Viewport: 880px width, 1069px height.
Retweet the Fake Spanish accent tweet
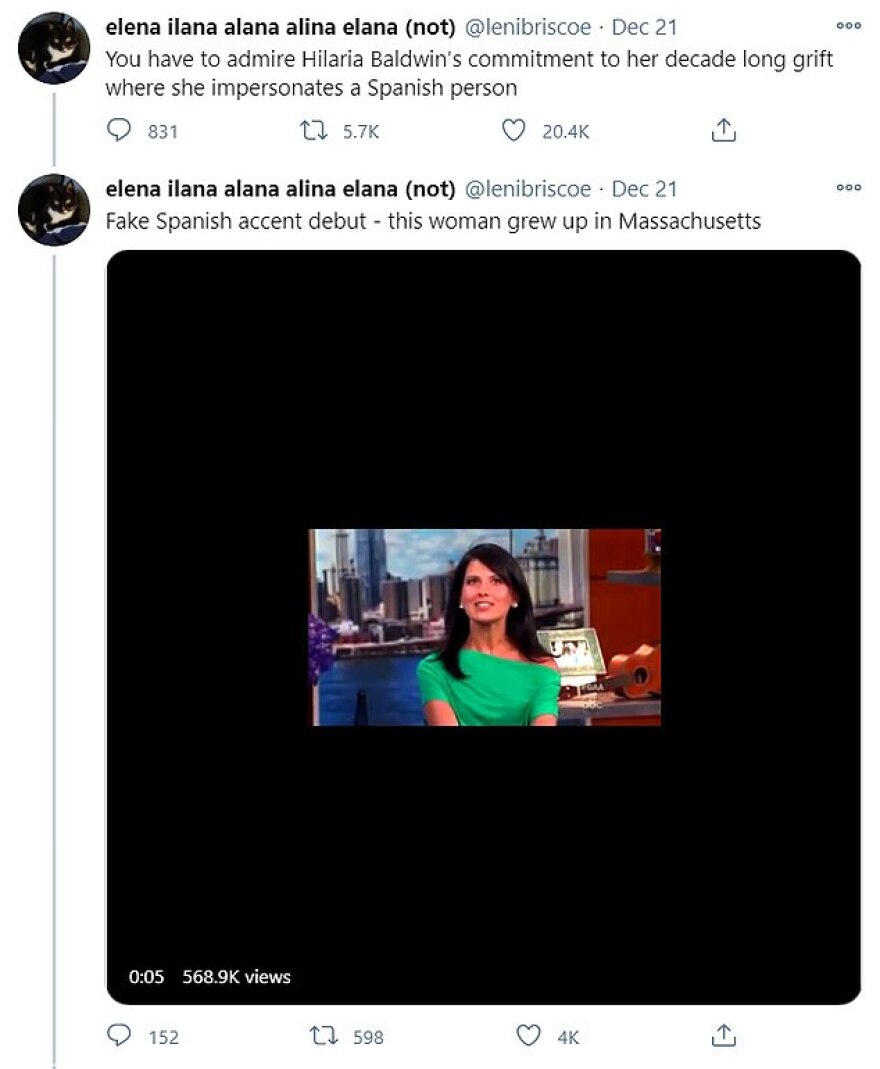point(323,1036)
